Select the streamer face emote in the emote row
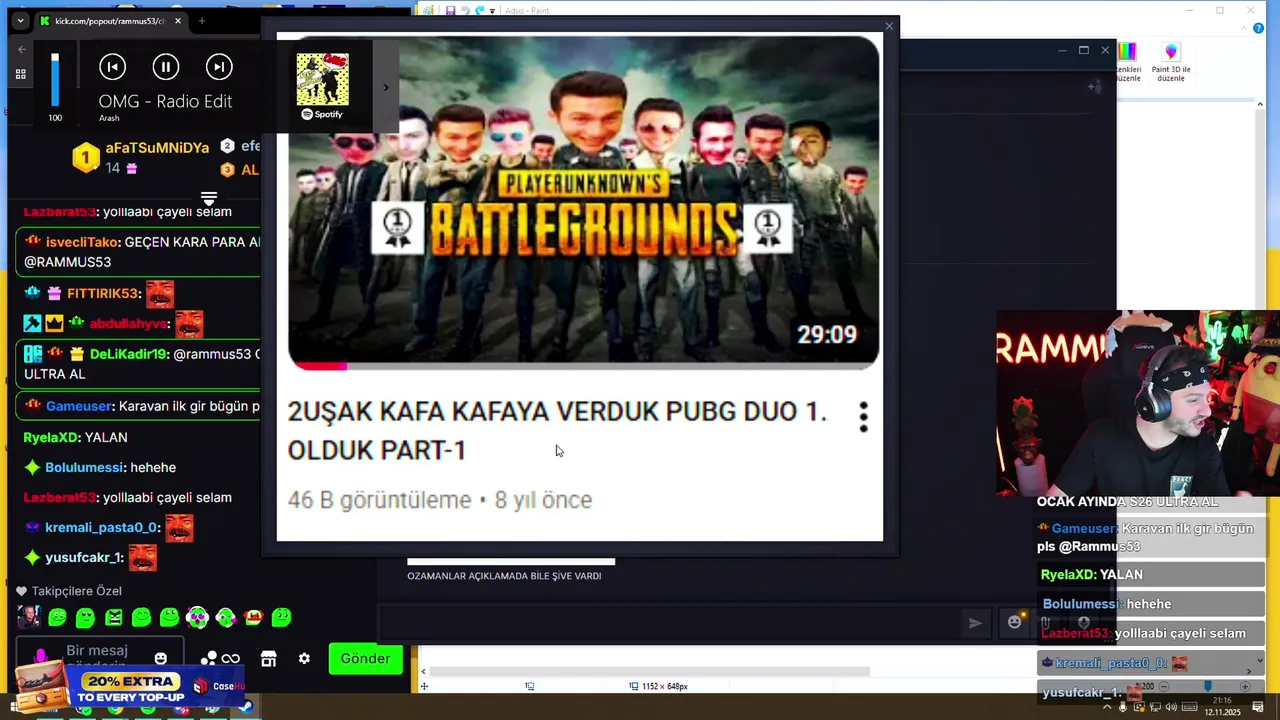 coord(29,618)
